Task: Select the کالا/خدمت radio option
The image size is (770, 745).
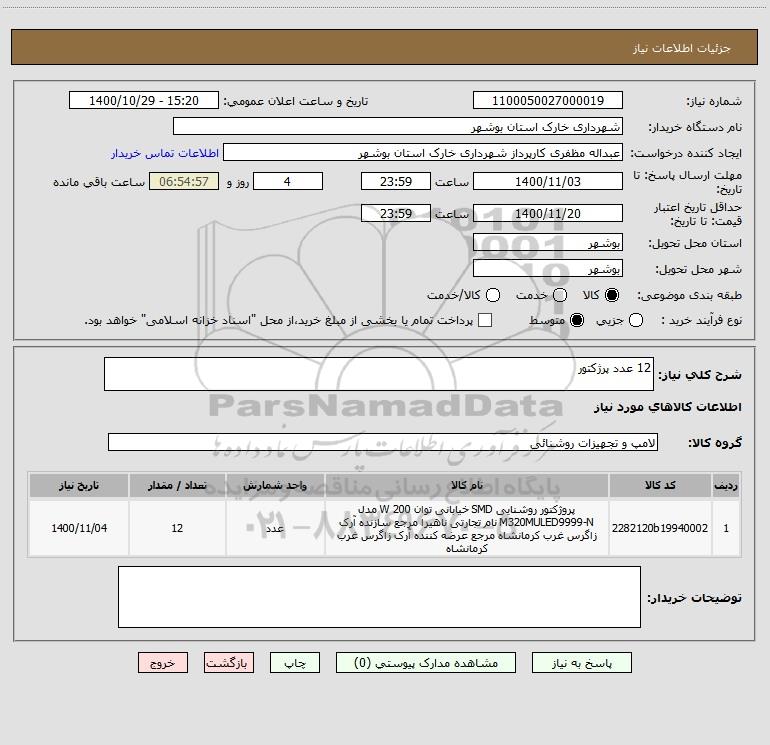Action: [493, 295]
